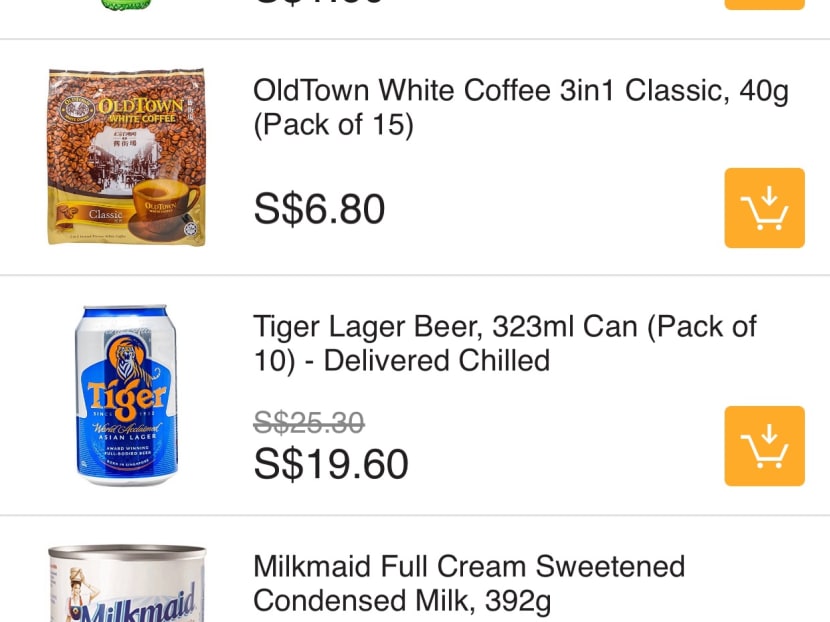Open Tiger Lager Beer 323ml Can title

[504, 327]
